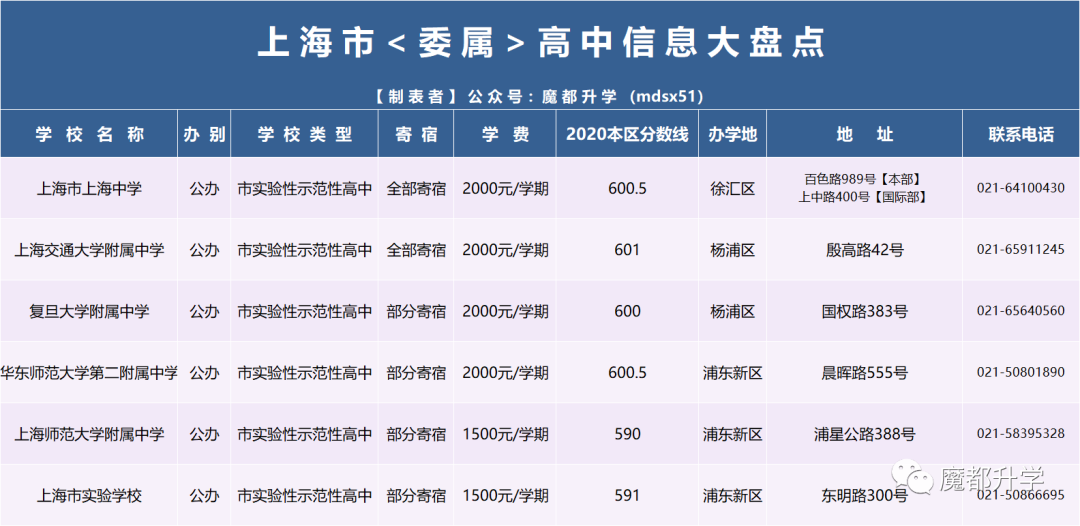The width and height of the screenshot is (1080, 526).
Task: Click 2000元/学期 in the 复旦大学附属中学 row
Action: (506, 311)
